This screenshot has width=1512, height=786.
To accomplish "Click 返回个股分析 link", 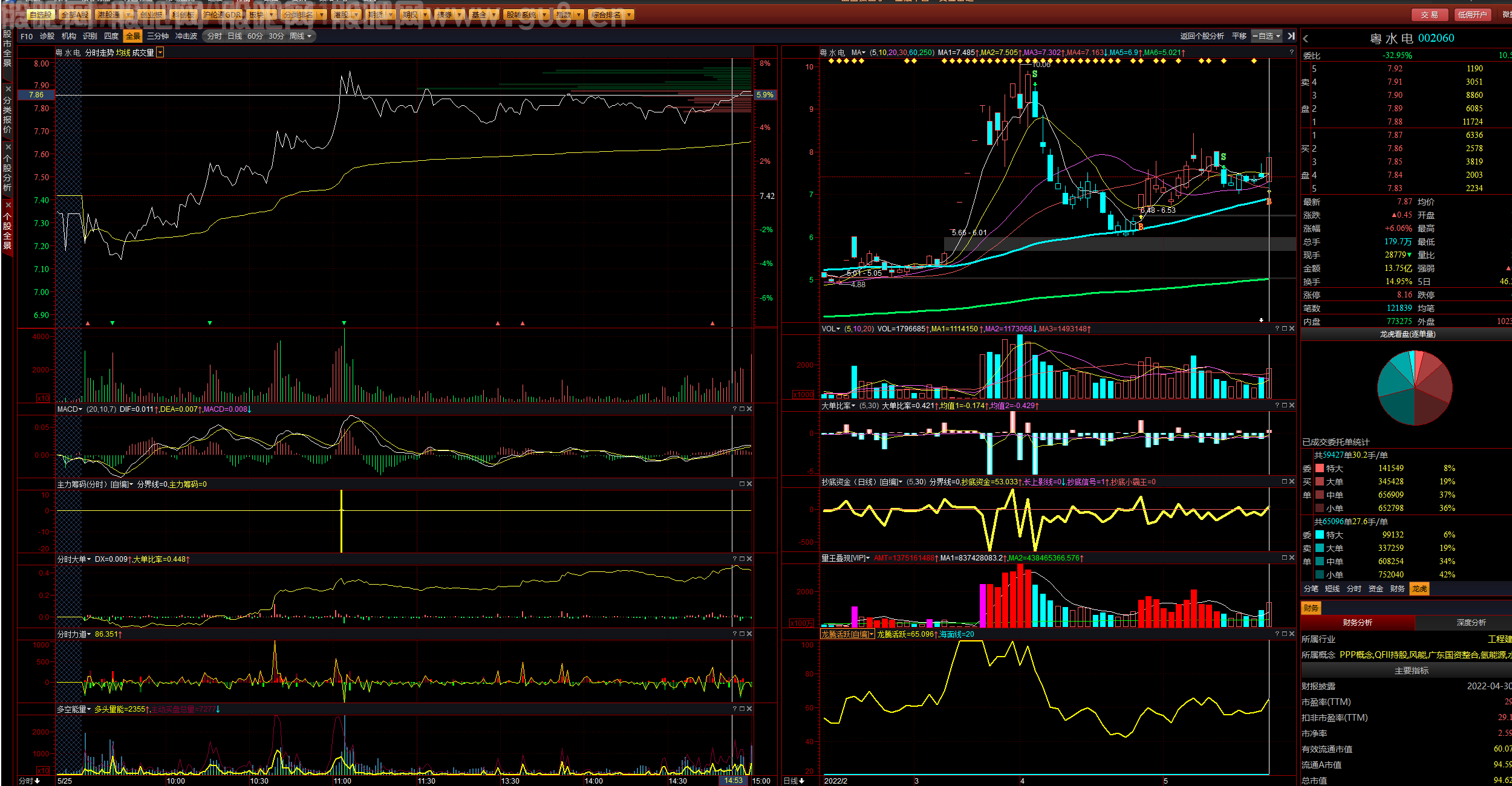I will pyautogui.click(x=1202, y=36).
